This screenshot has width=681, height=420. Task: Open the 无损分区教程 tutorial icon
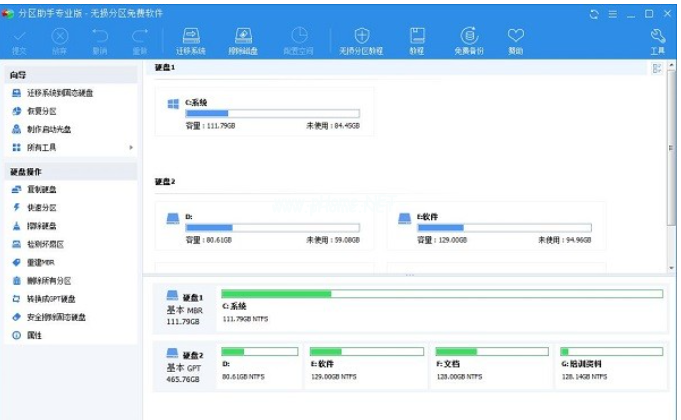[362, 40]
